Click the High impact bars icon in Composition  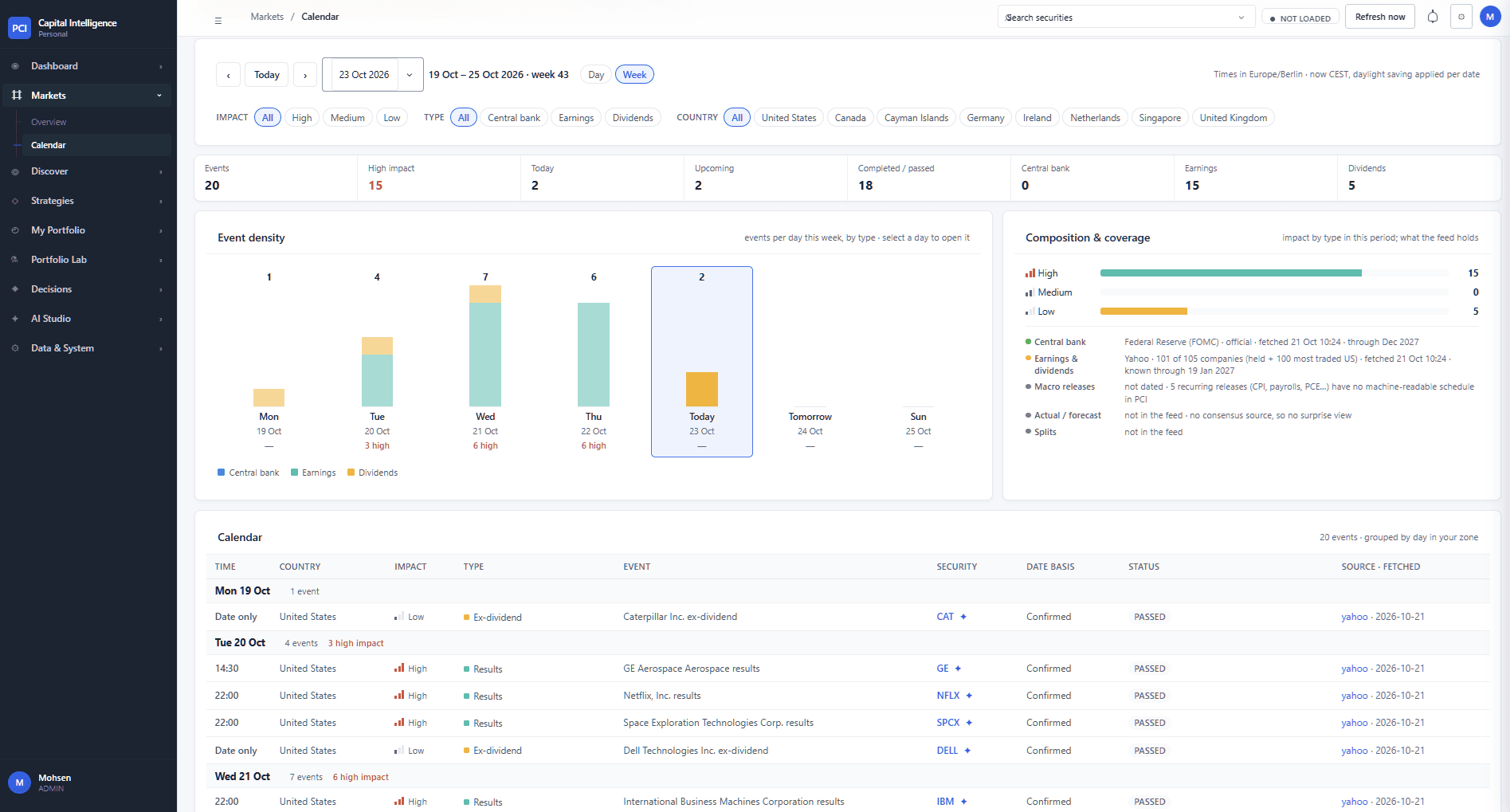(1030, 273)
